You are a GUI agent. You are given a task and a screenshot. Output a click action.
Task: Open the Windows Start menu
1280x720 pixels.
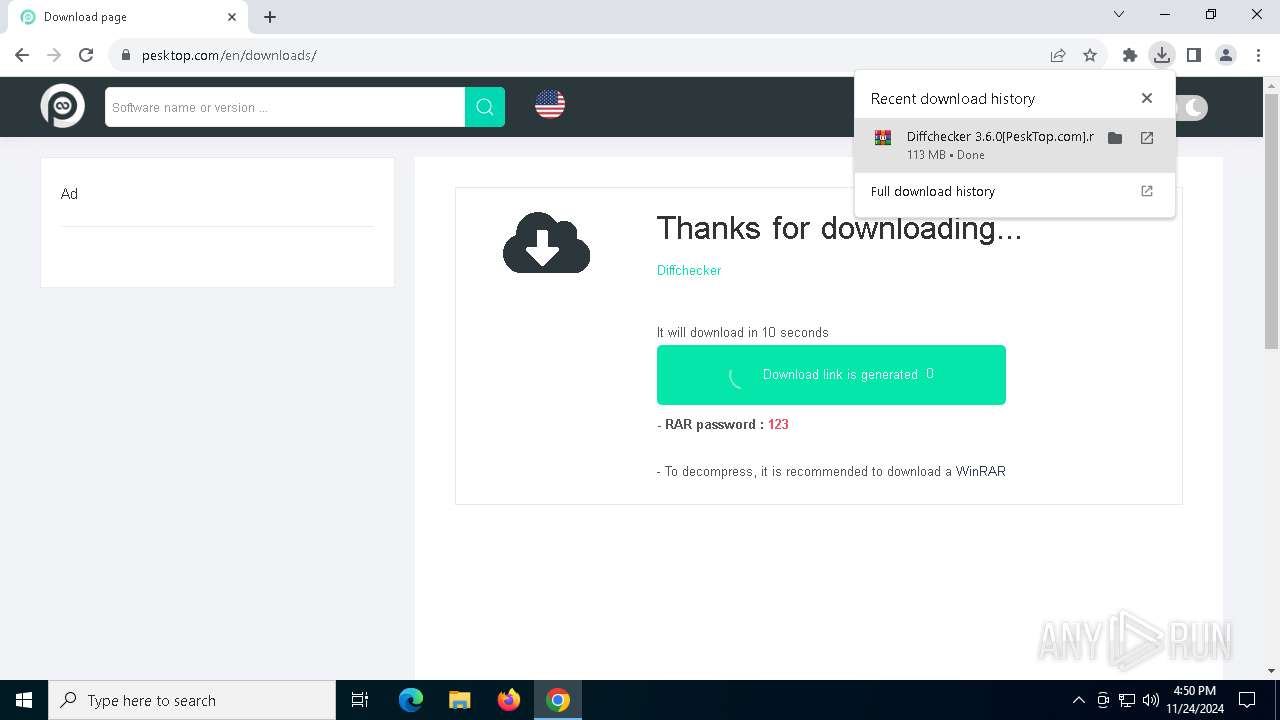[24, 700]
